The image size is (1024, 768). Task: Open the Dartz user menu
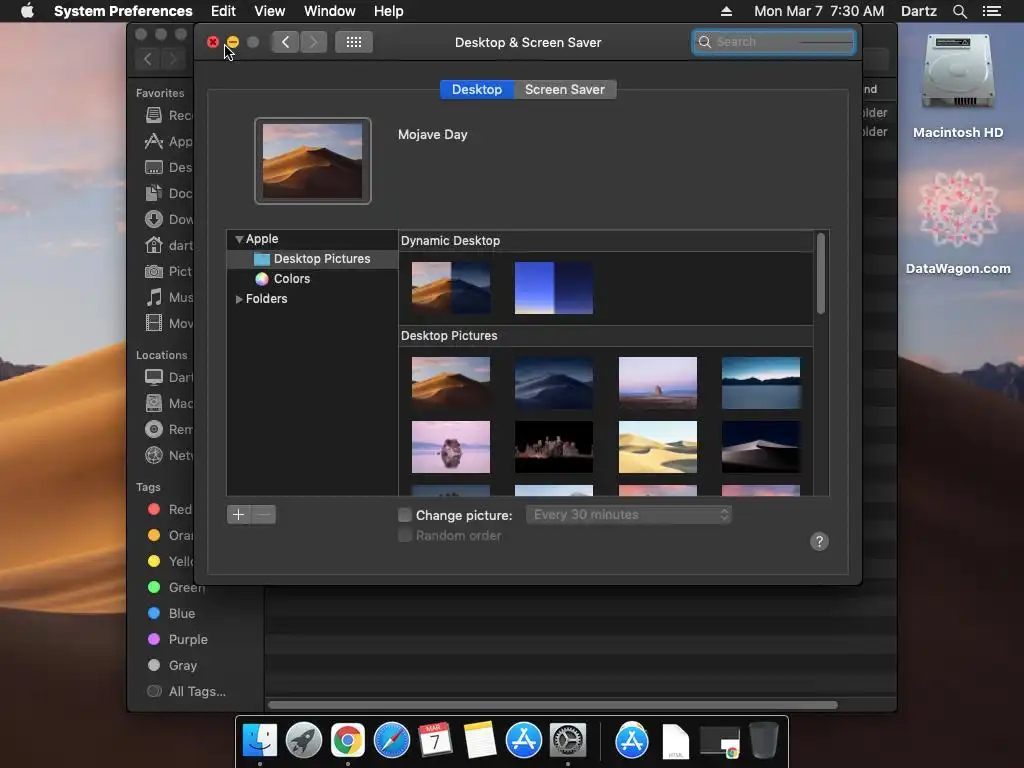(919, 11)
